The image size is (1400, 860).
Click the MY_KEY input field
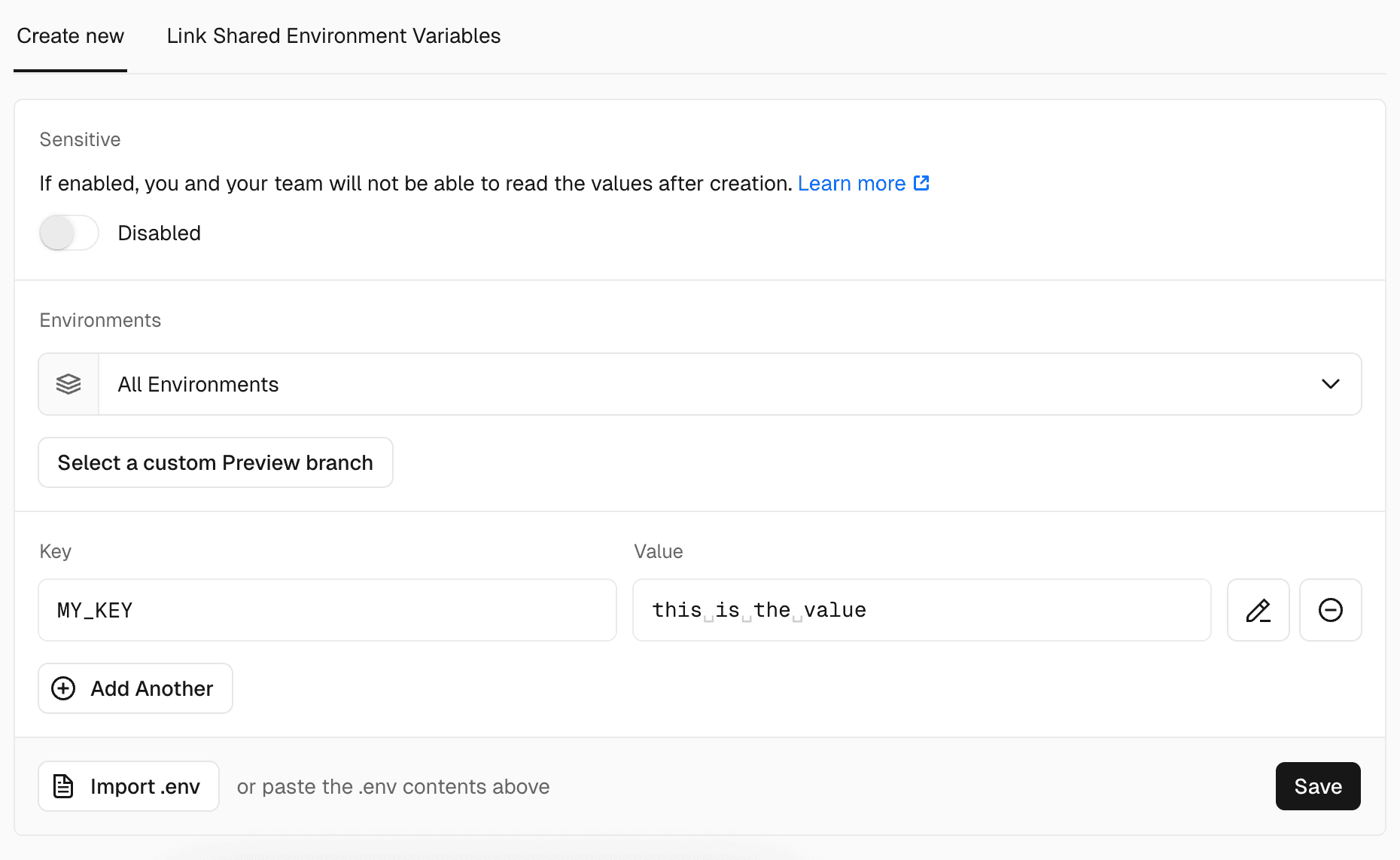pos(327,610)
